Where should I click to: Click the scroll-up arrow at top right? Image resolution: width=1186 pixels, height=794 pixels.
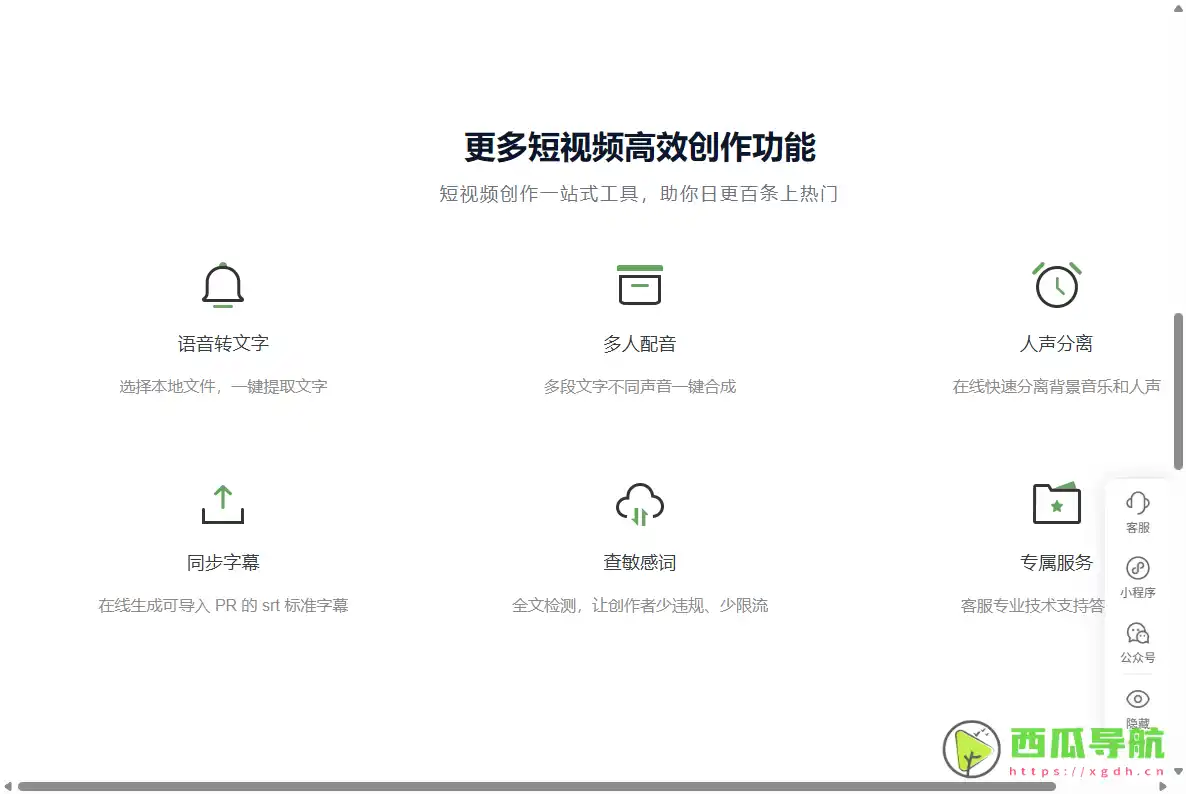(x=1178, y=8)
